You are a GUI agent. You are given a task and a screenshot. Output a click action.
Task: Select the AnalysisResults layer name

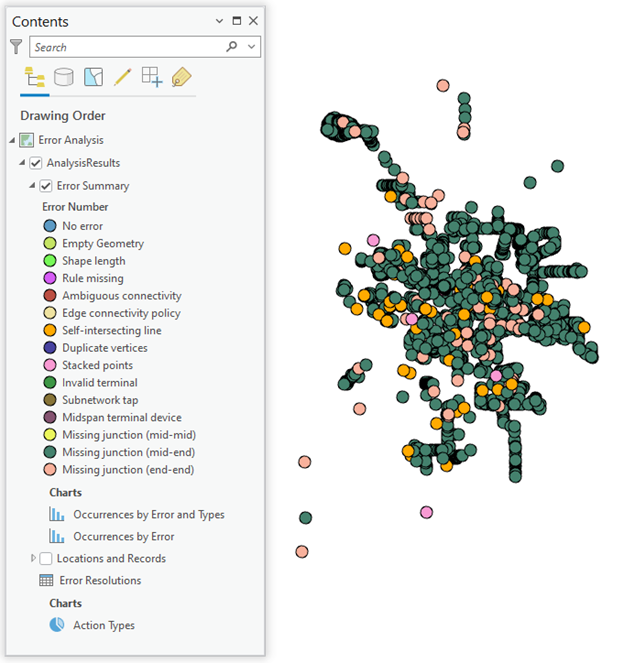pyautogui.click(x=83, y=163)
